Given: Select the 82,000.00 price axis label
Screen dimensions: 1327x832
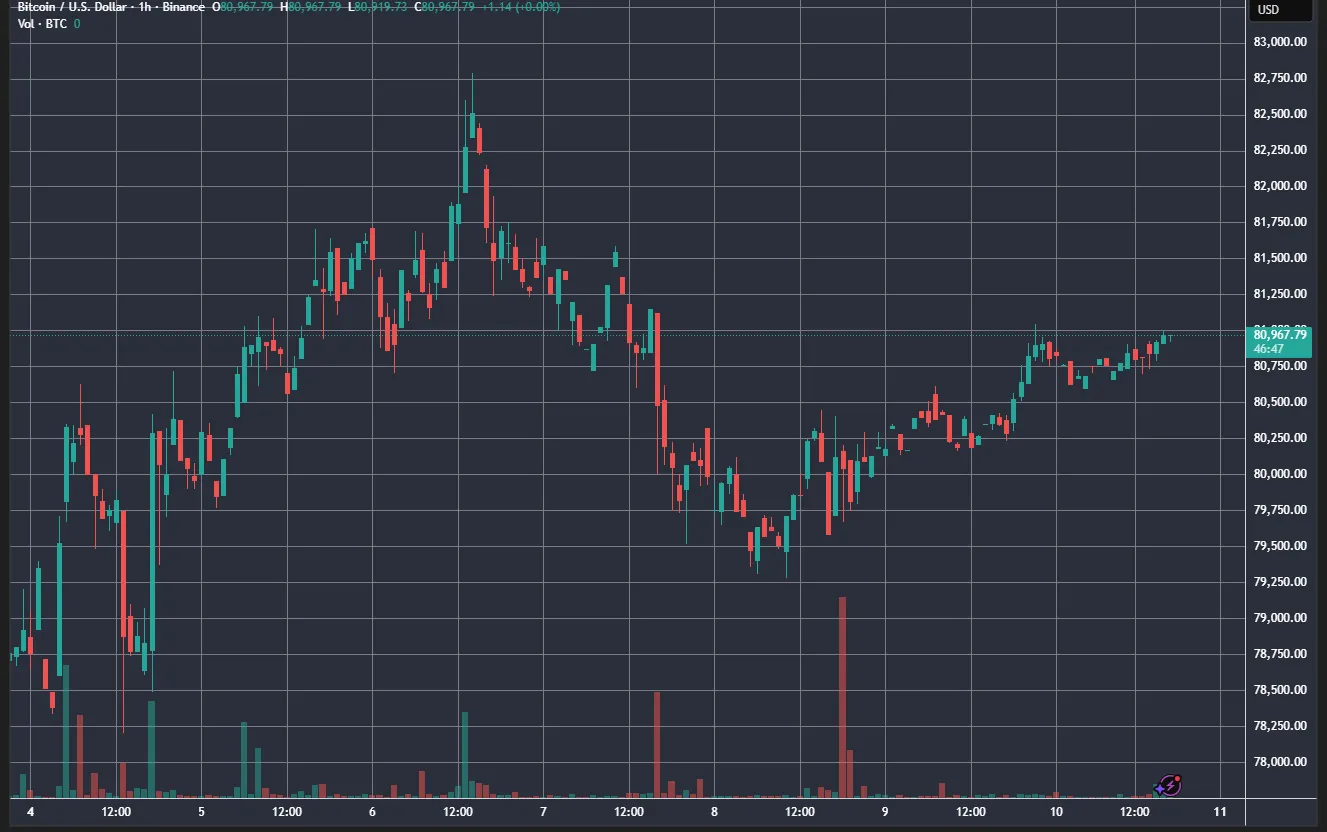Looking at the screenshot, I should 1280,186.
